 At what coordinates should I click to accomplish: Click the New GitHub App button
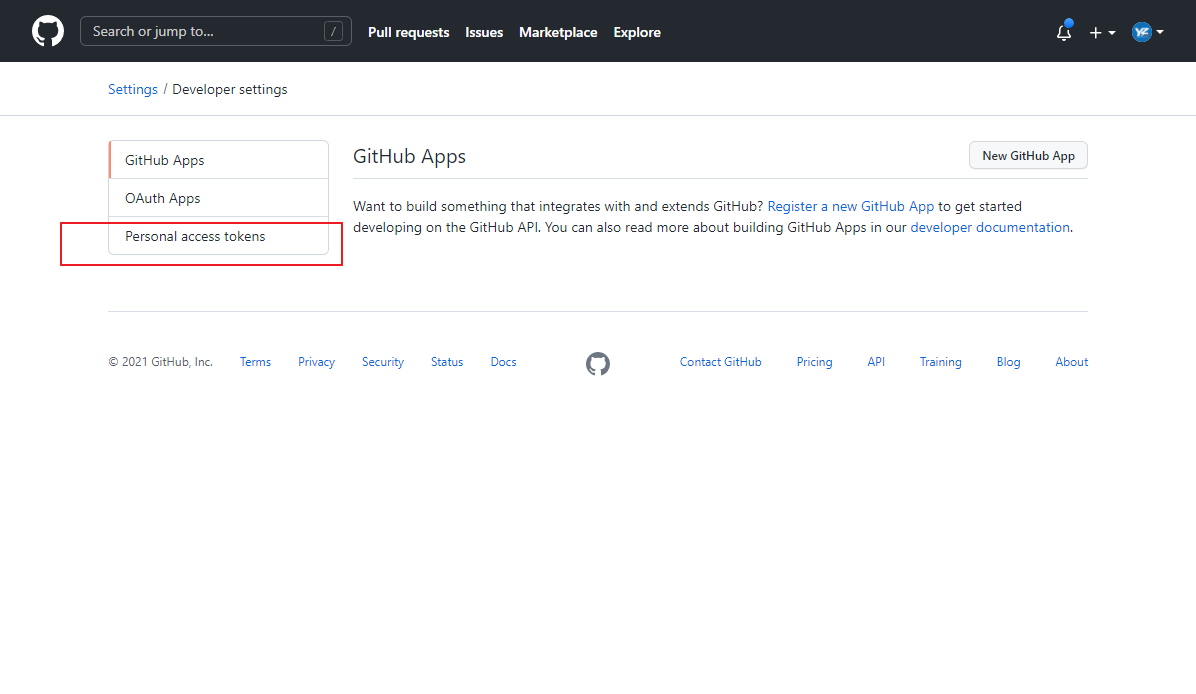click(1028, 156)
